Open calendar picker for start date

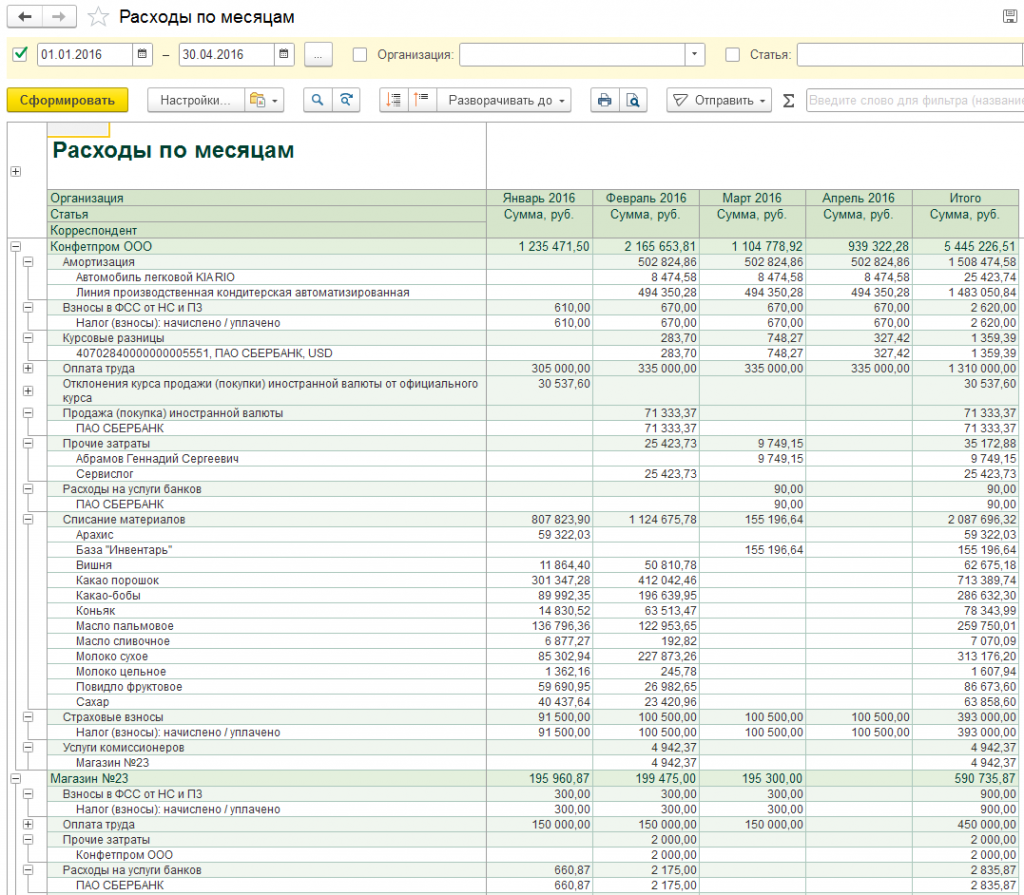(143, 54)
